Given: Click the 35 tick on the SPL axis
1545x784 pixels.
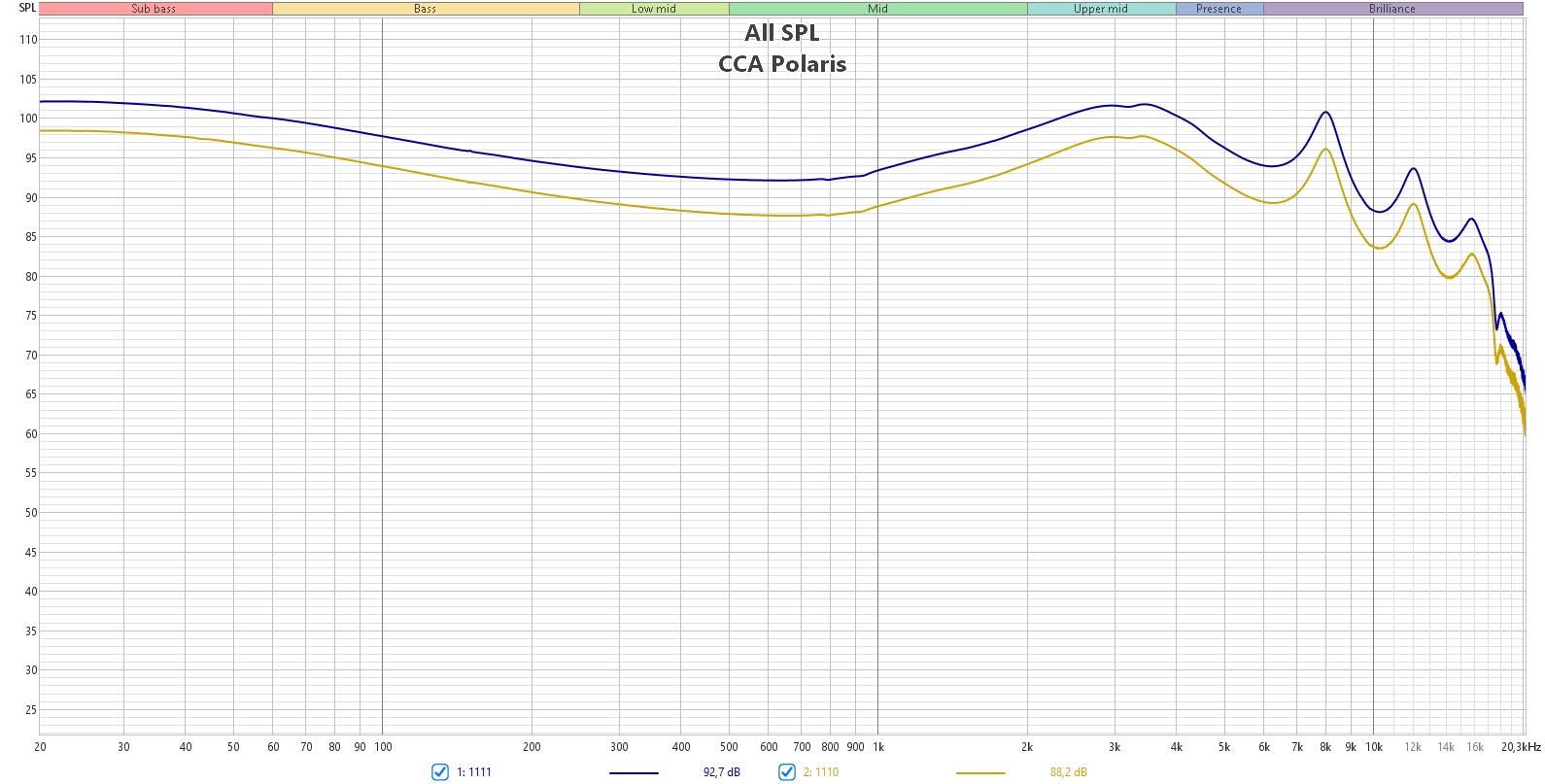Looking at the screenshot, I should 31,631.
